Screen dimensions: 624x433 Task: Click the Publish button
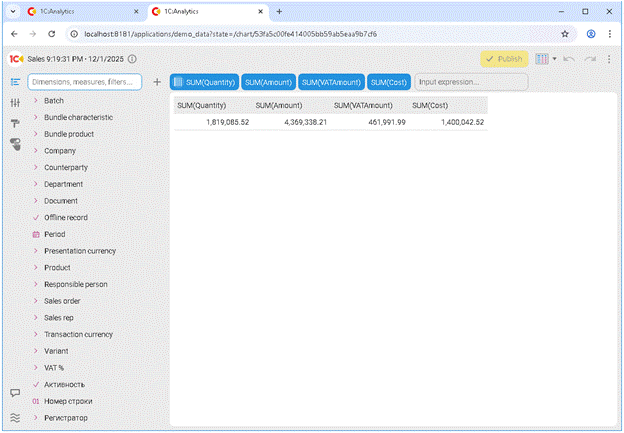[504, 59]
